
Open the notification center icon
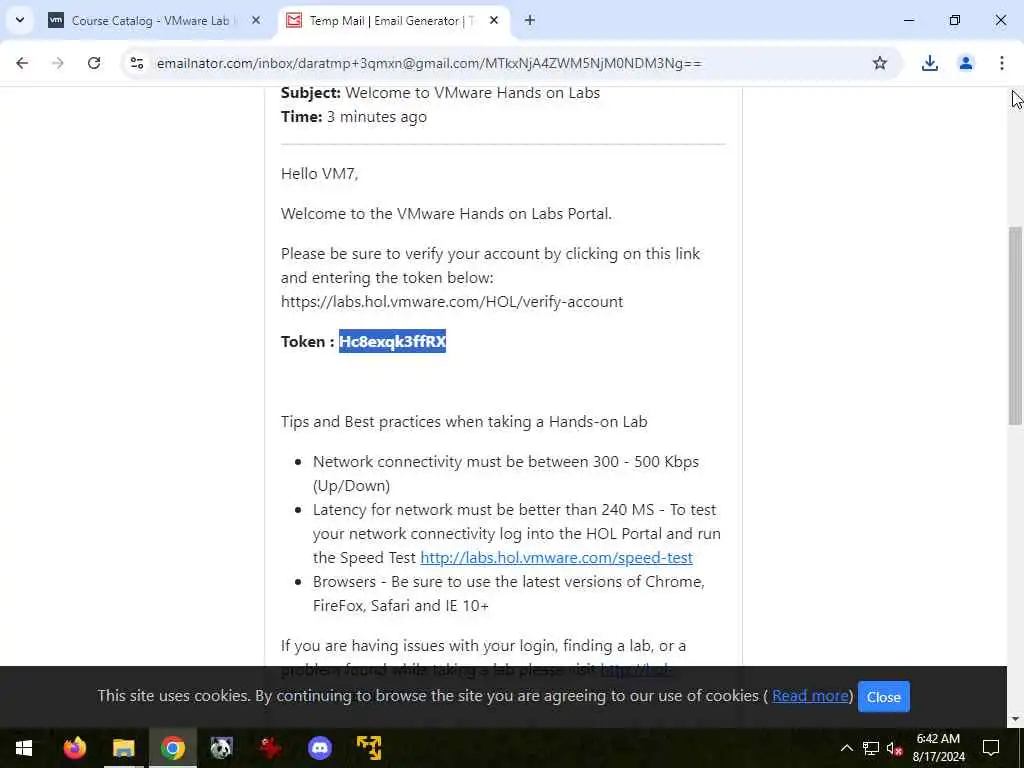click(x=991, y=748)
